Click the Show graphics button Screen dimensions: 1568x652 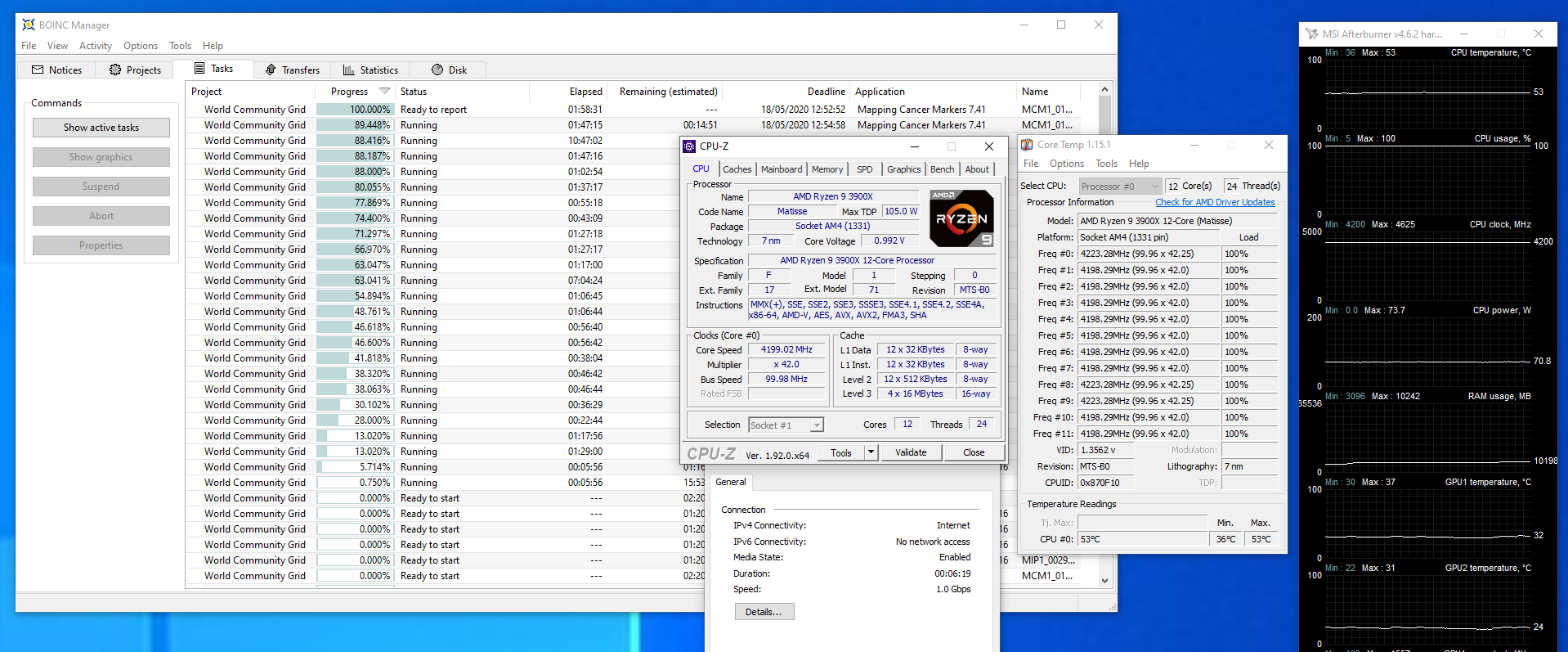pos(101,157)
